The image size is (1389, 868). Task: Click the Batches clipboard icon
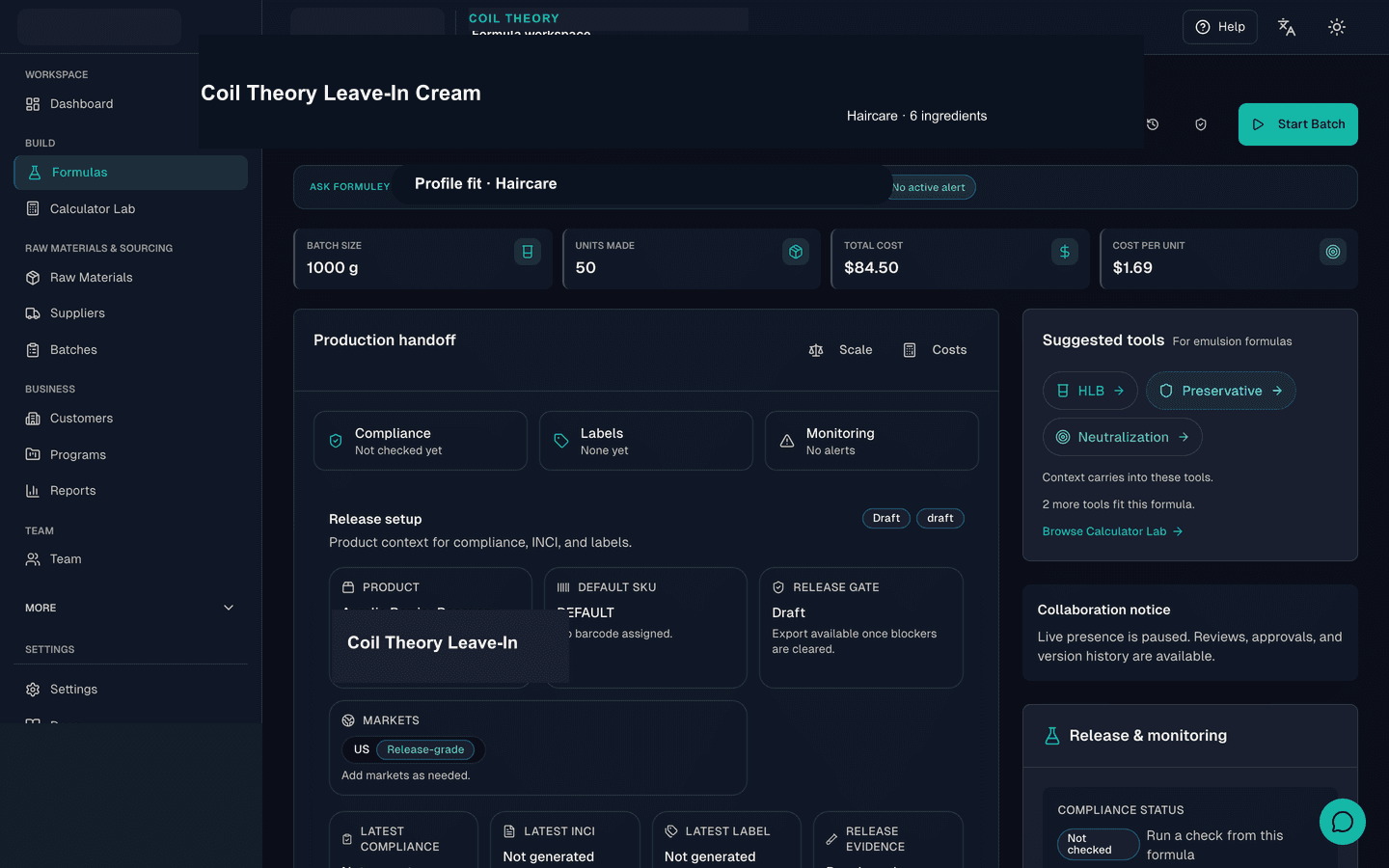[33, 350]
